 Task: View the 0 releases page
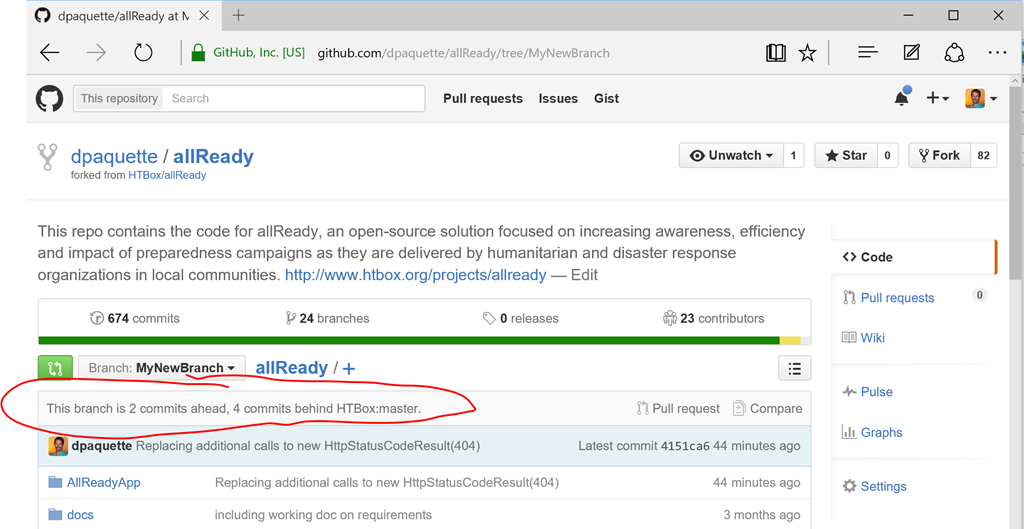(x=520, y=319)
